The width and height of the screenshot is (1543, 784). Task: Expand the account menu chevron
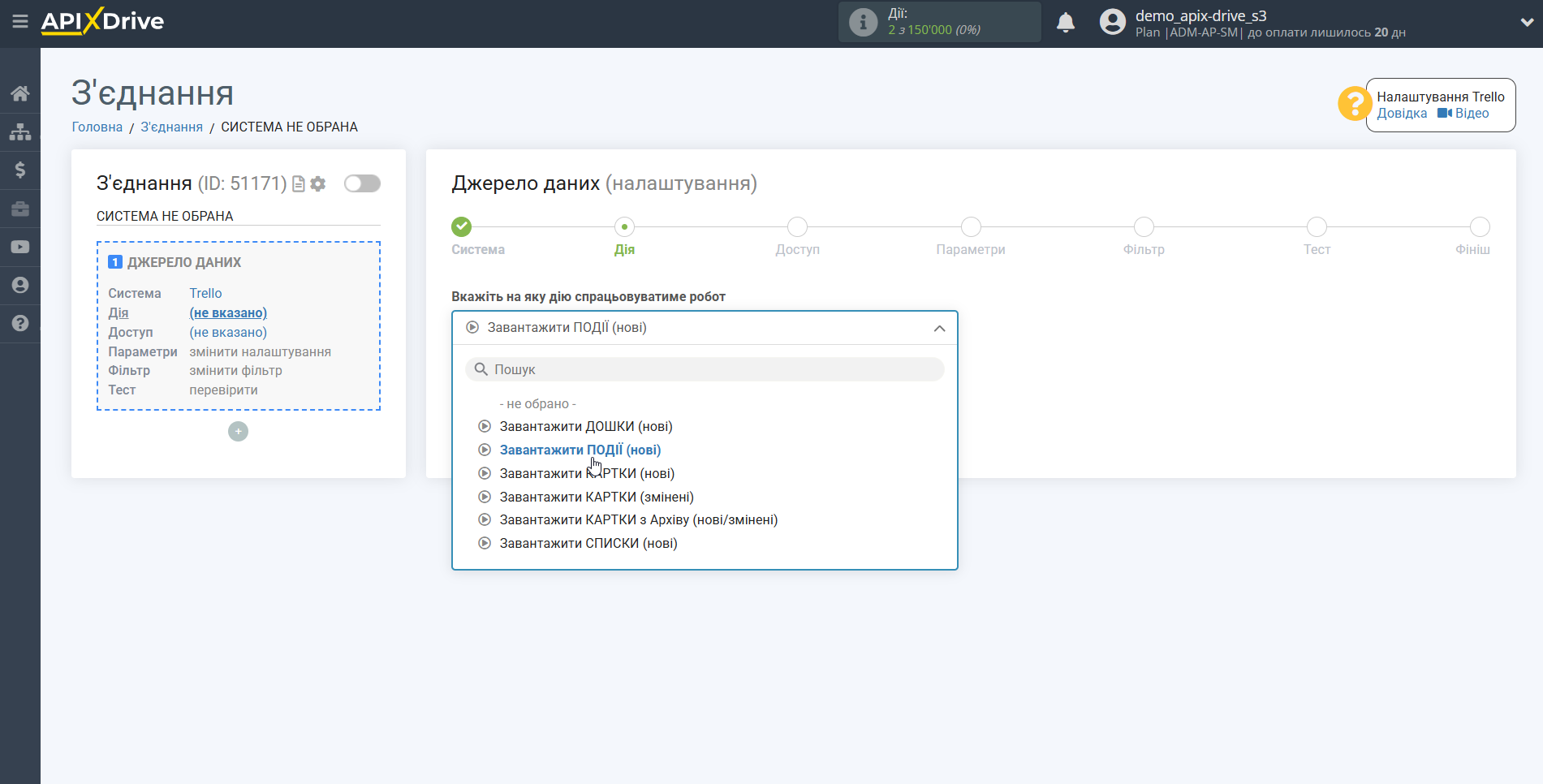[x=1527, y=22]
